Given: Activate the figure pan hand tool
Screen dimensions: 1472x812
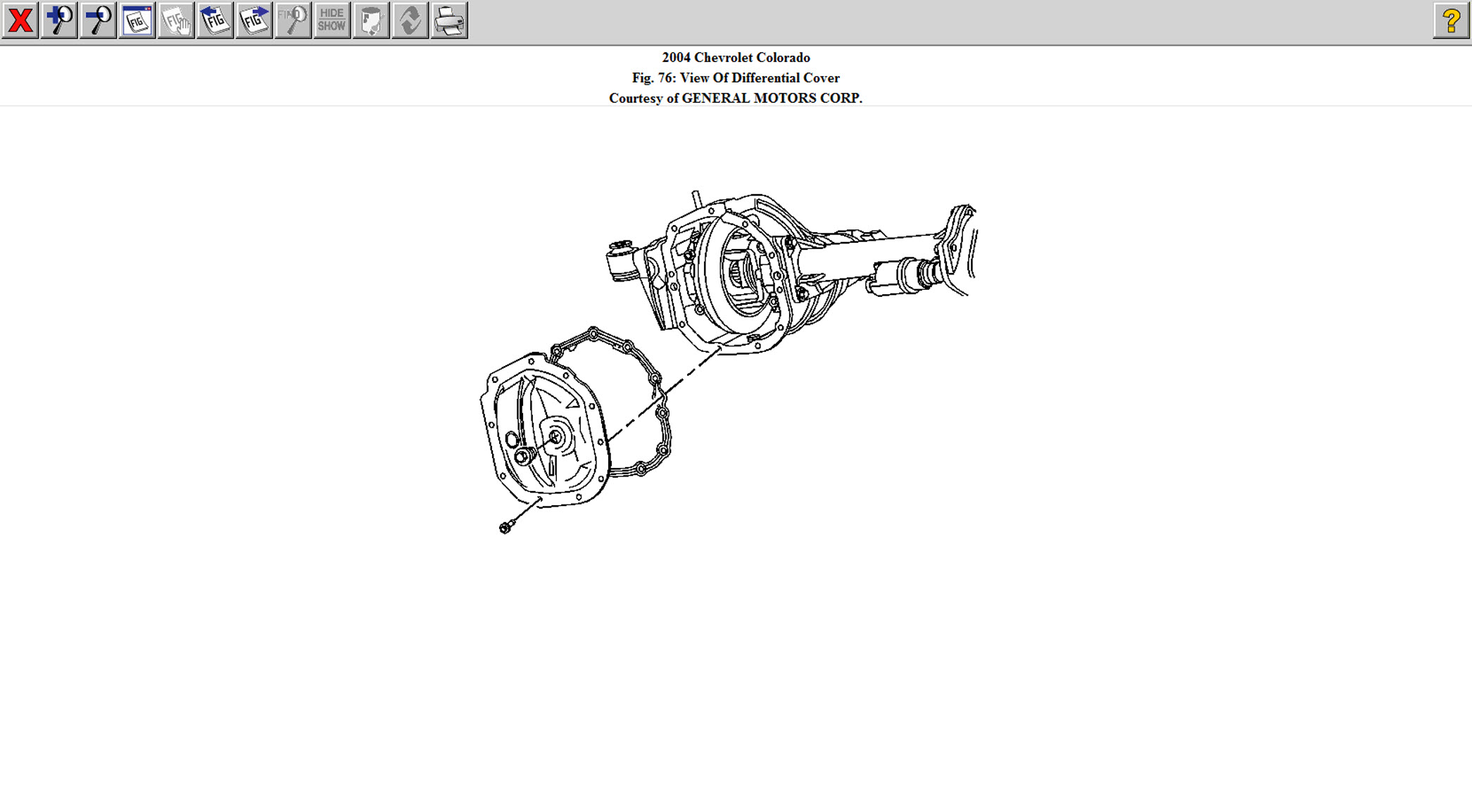Looking at the screenshot, I should (x=176, y=20).
